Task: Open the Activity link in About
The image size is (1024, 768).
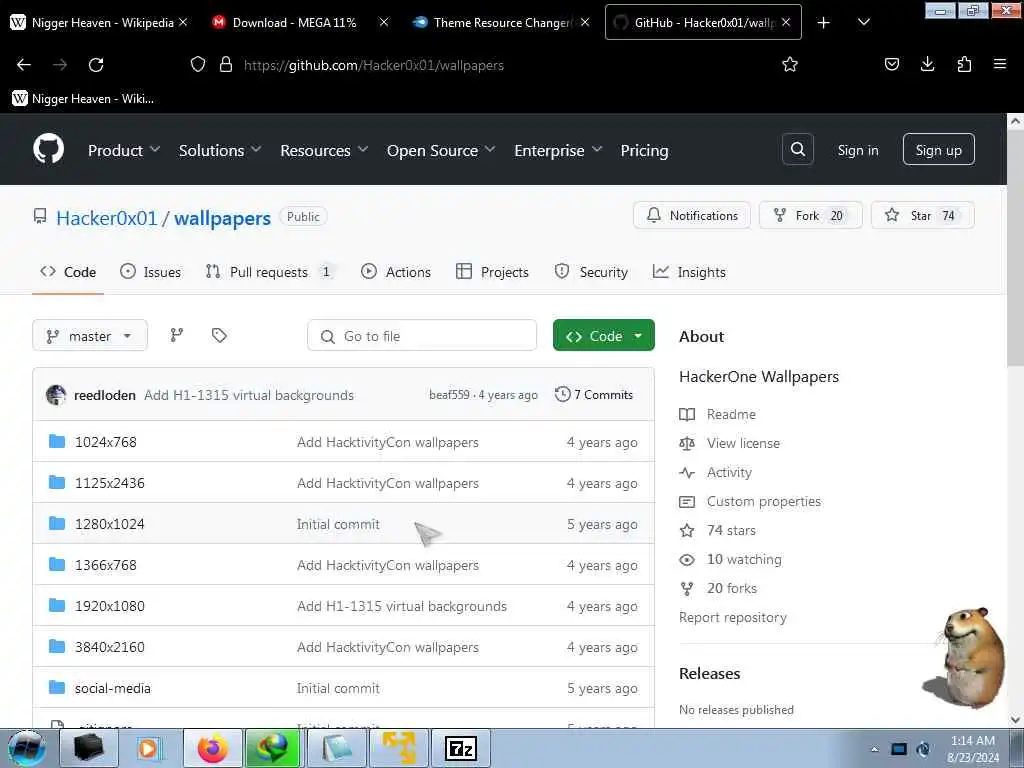Action: [x=729, y=472]
